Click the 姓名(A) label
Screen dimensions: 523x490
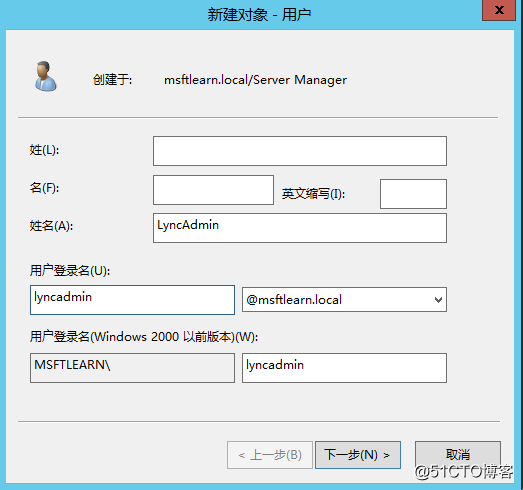pyautogui.click(x=51, y=226)
